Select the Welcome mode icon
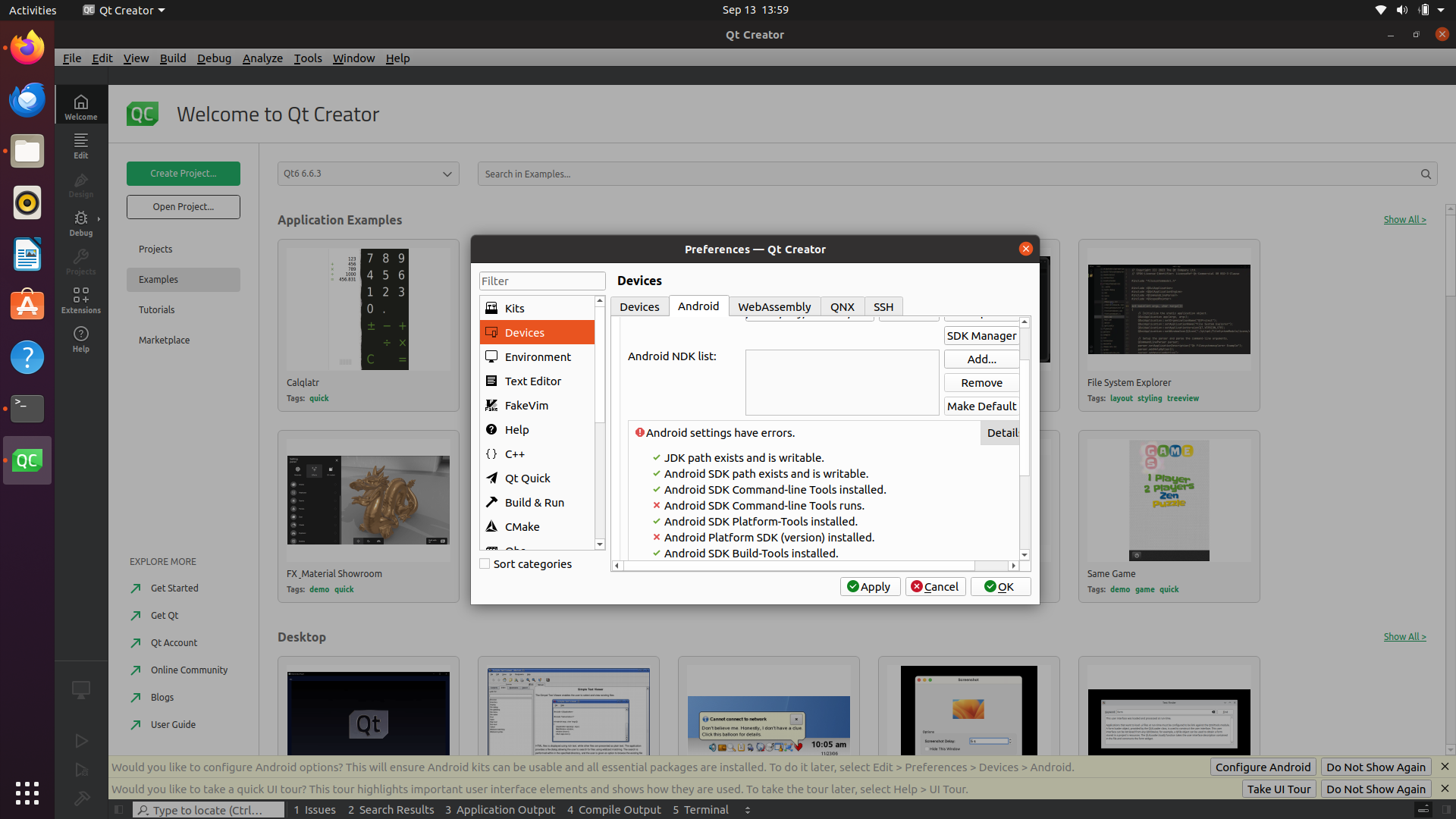Image resolution: width=1456 pixels, height=819 pixels. click(x=80, y=106)
